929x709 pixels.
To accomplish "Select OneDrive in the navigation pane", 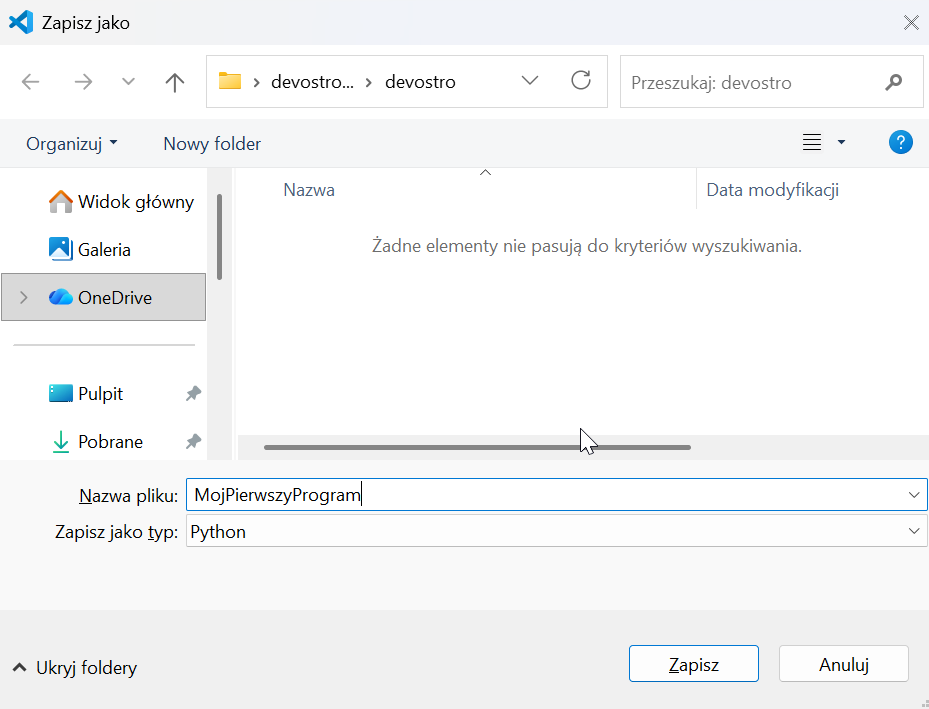I will (x=104, y=297).
